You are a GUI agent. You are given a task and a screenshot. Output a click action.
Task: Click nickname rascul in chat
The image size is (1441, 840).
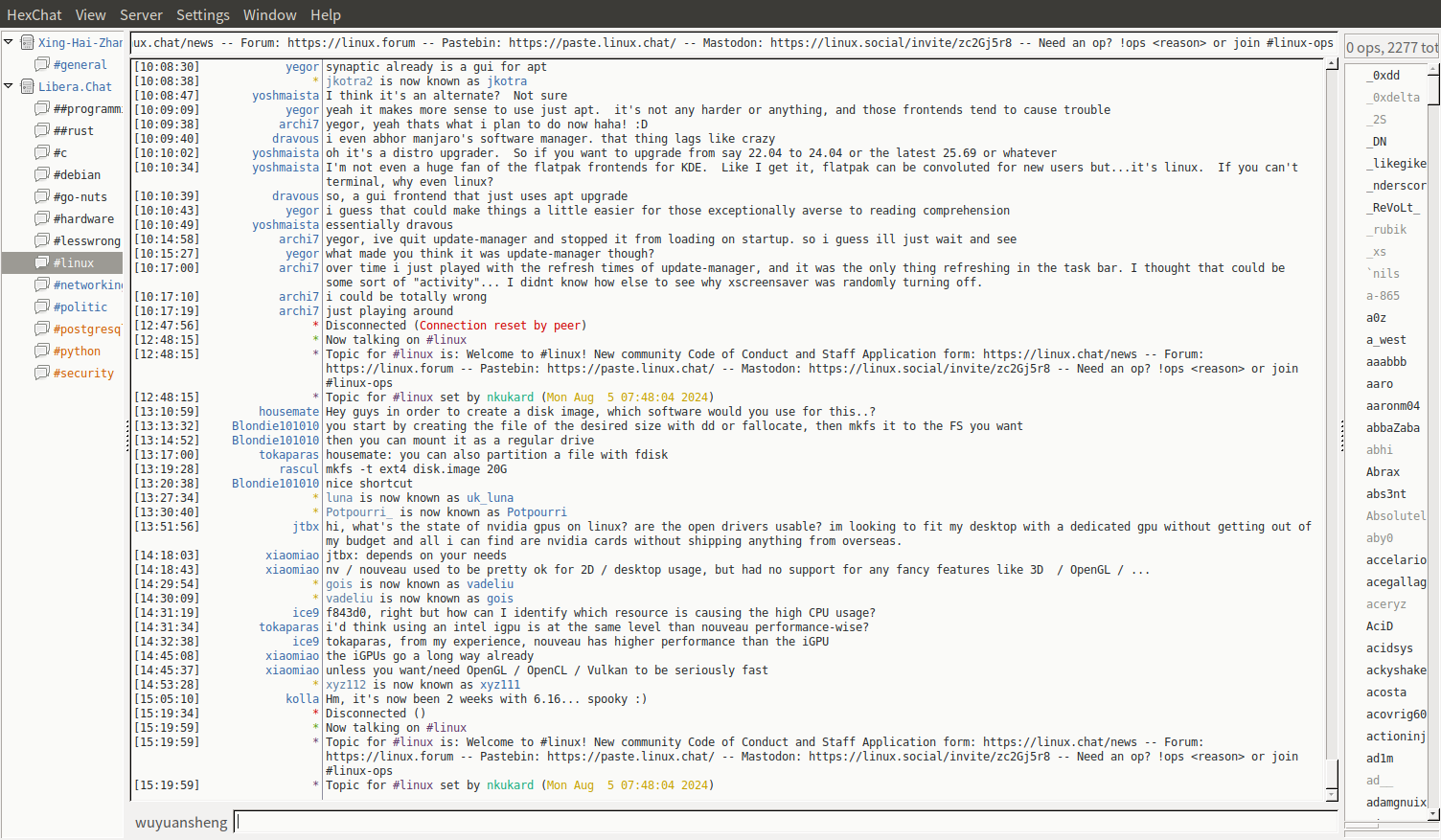(299, 469)
